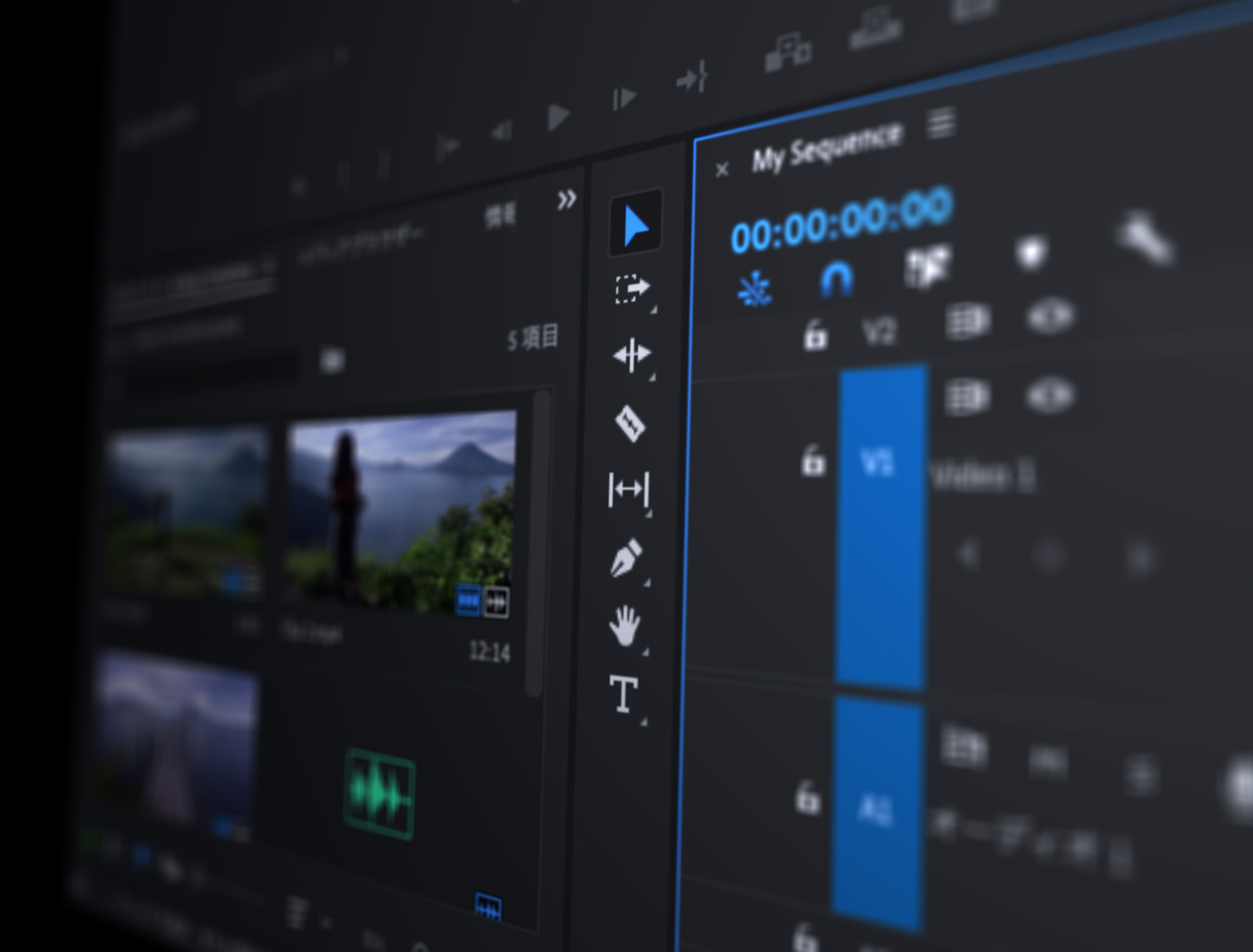The image size is (1253, 952).
Task: Open My Sequence panel hamburger menu
Action: point(941,122)
